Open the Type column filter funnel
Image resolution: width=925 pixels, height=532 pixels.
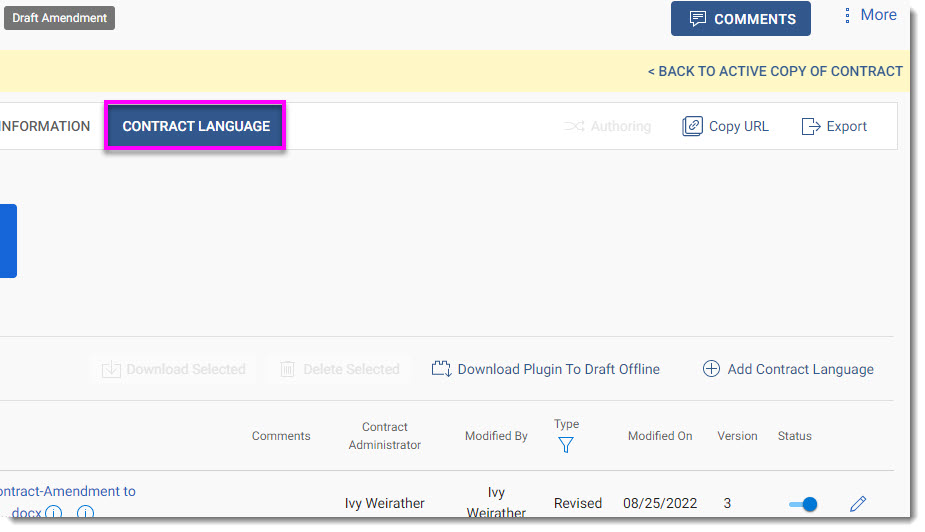click(x=566, y=445)
